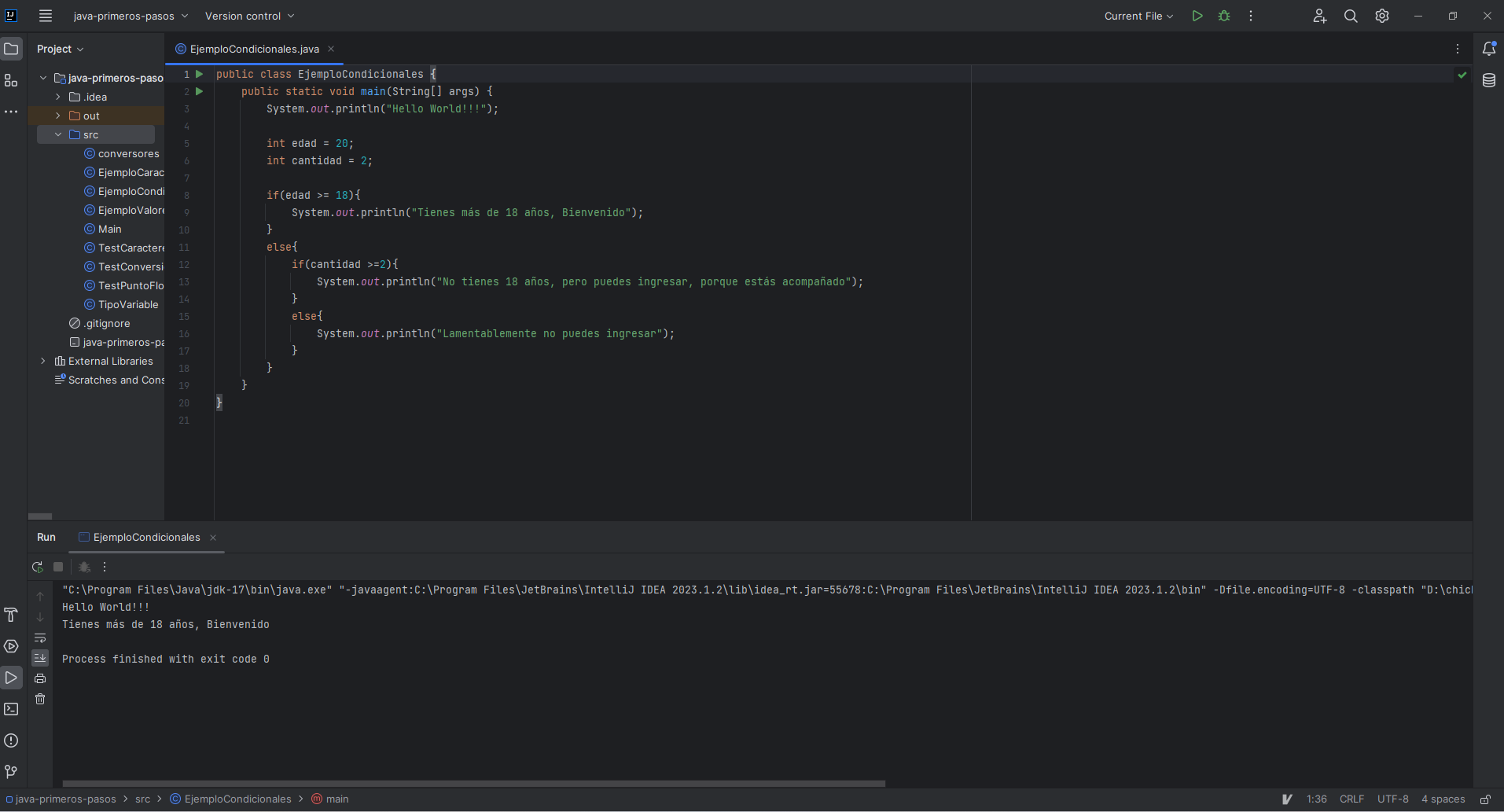Open the Services tool window icon
1504x812 pixels.
click(x=11, y=646)
